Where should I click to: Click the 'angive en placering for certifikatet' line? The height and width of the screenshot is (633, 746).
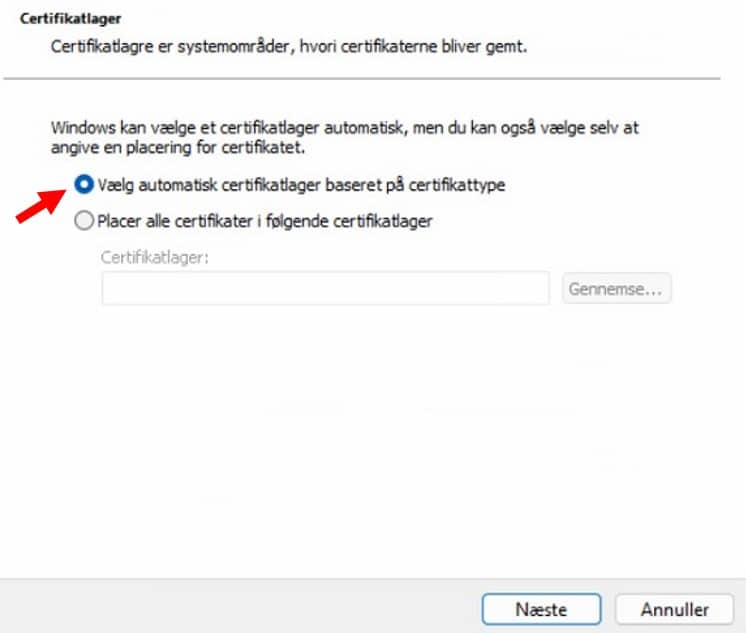[177, 148]
